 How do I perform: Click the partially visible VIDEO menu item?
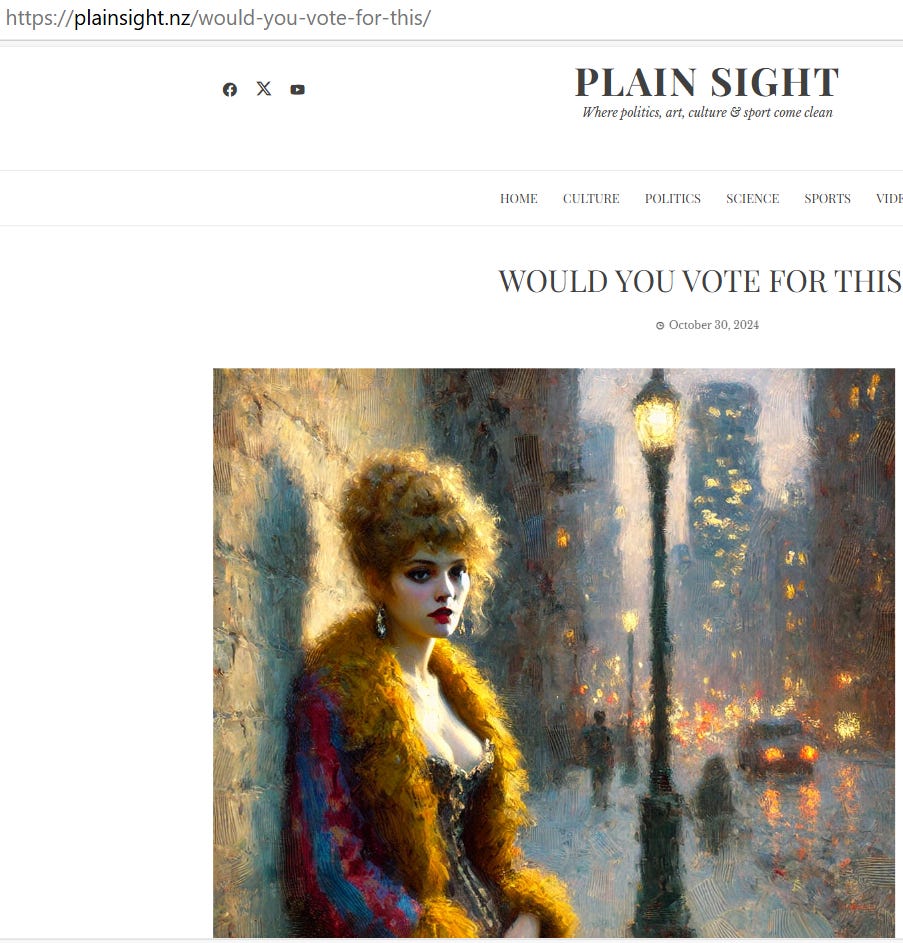pos(889,198)
